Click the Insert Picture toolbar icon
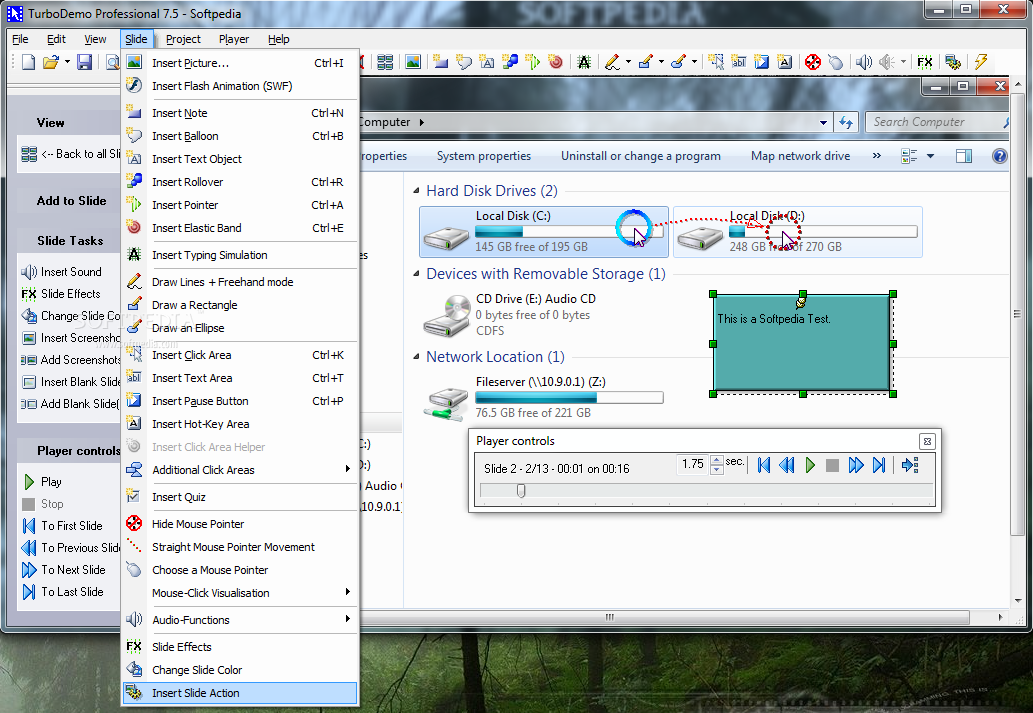The width and height of the screenshot is (1033, 713). pyautogui.click(x=413, y=62)
